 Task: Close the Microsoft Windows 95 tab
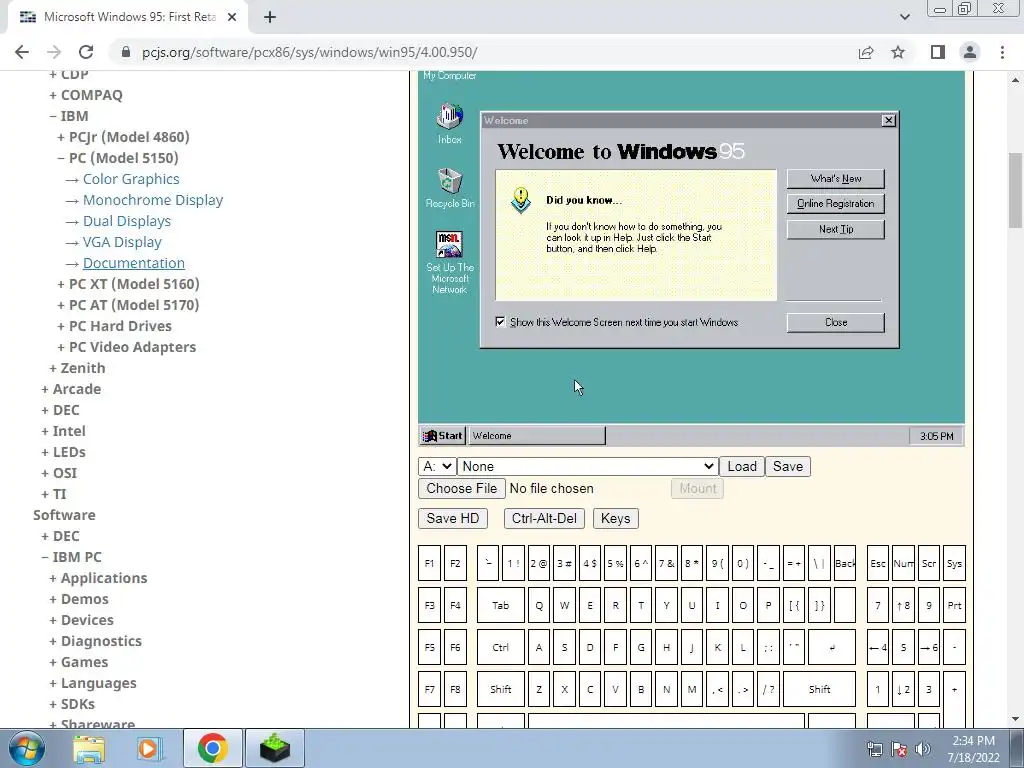[232, 18]
